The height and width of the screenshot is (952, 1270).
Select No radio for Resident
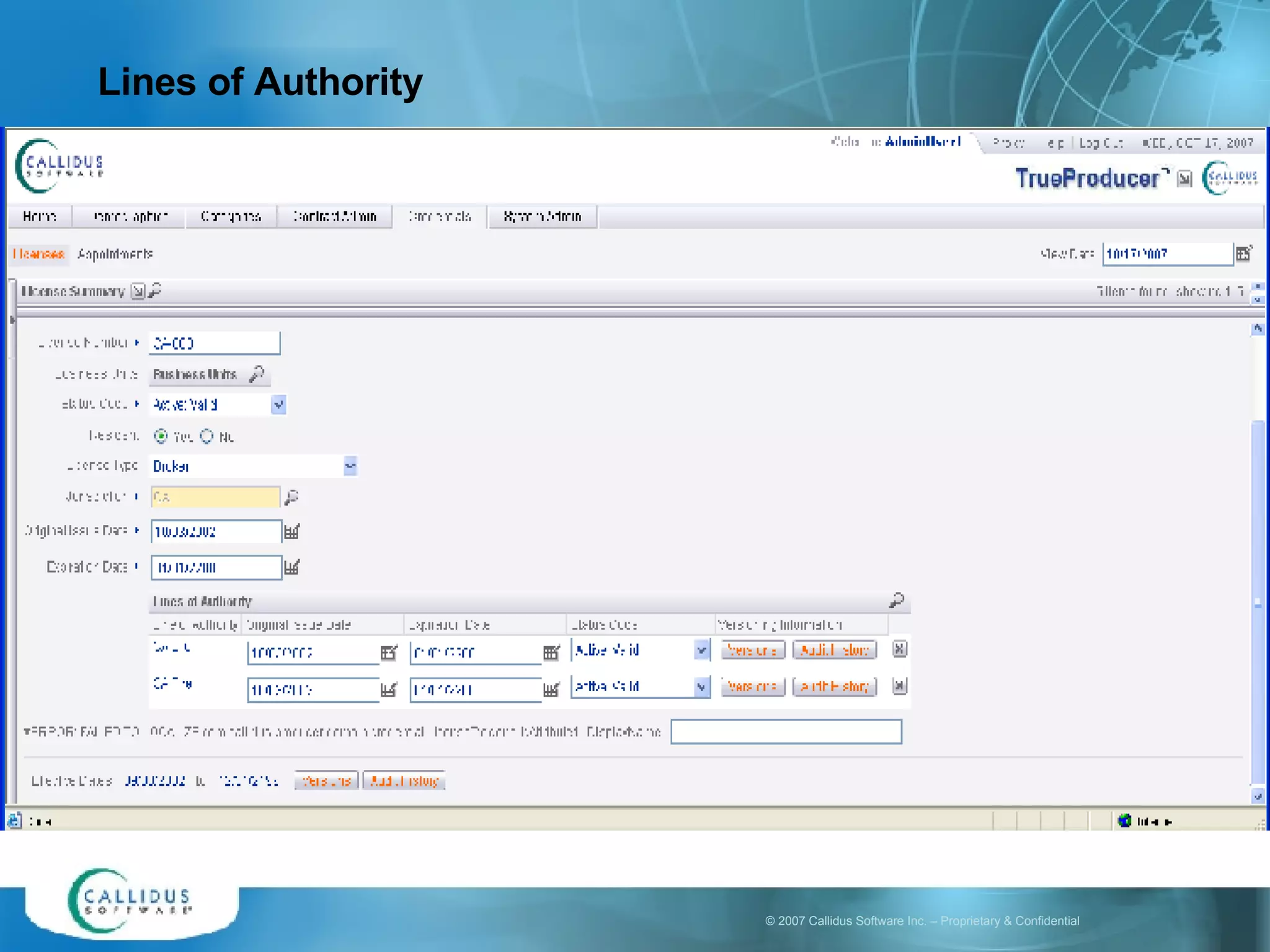(x=206, y=436)
